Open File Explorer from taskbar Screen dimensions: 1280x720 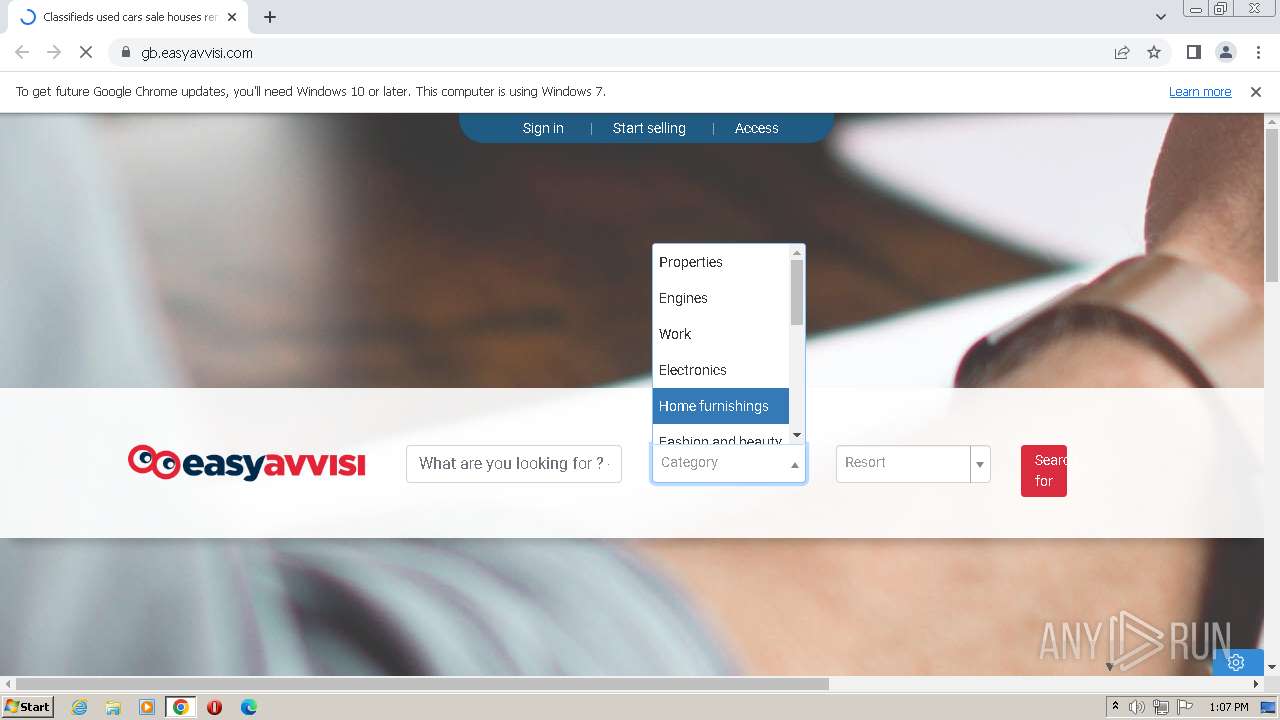click(x=113, y=707)
